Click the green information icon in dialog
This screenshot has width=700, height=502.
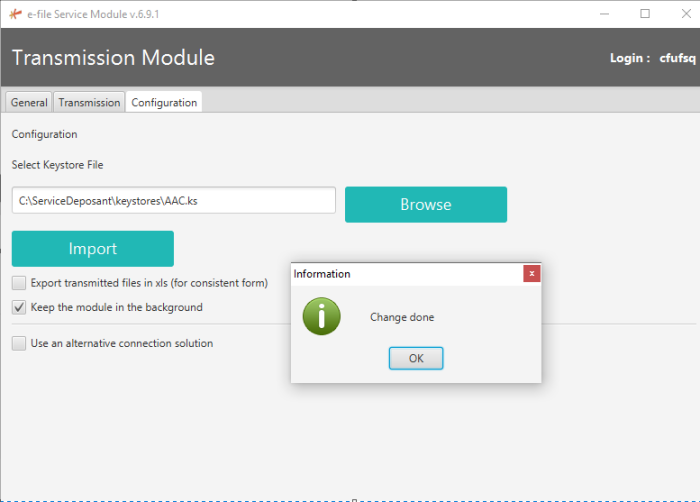point(321,316)
